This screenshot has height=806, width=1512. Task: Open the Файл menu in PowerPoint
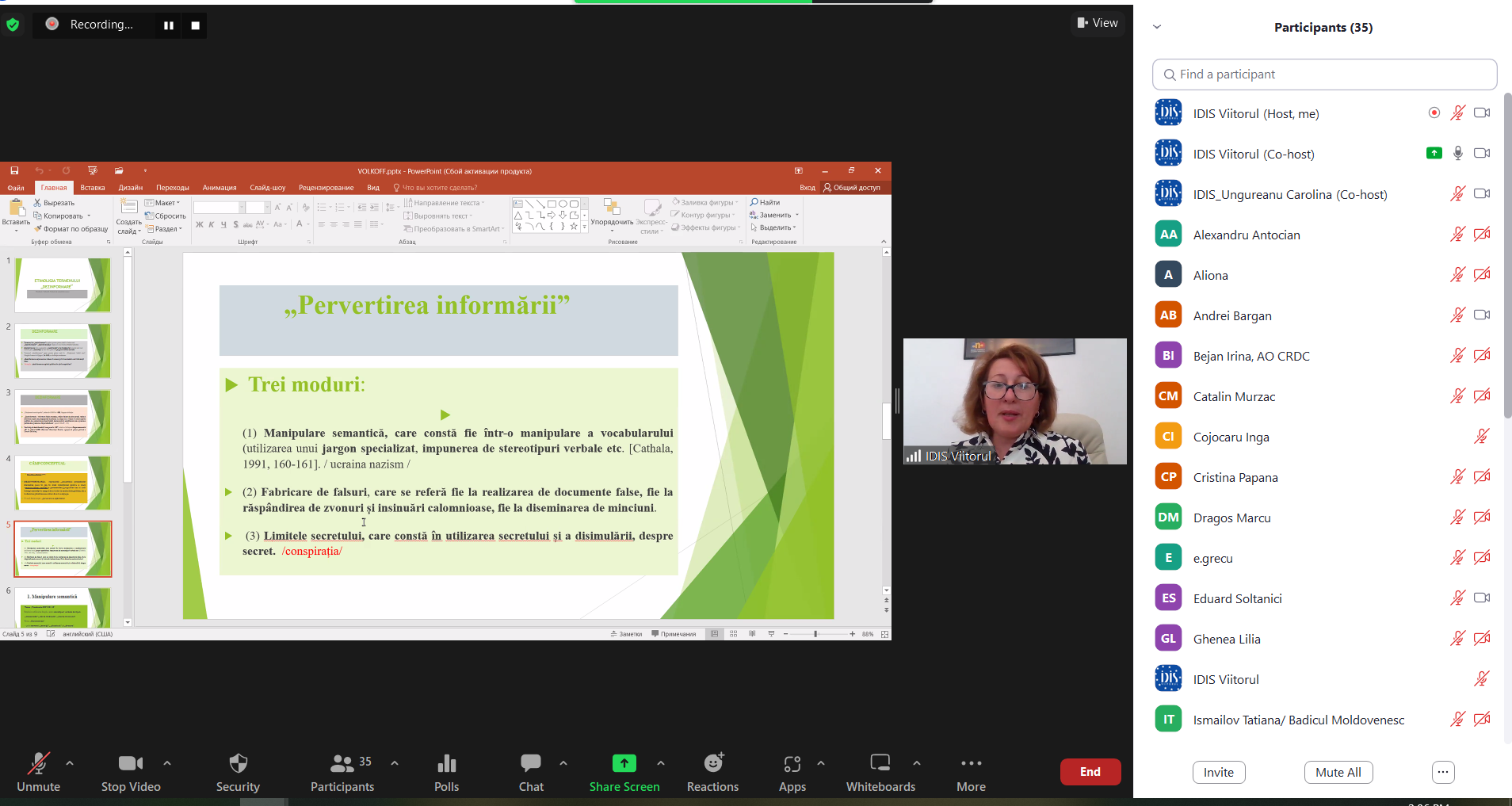pos(16,188)
